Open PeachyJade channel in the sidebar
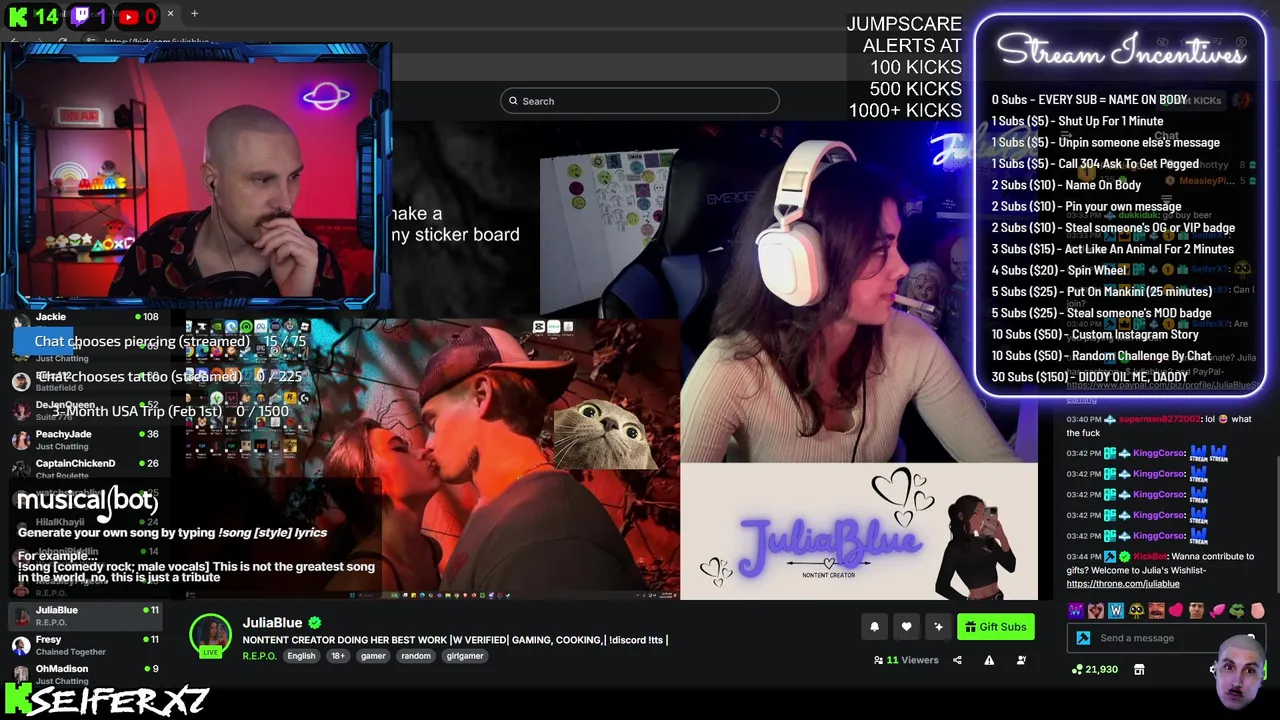Screen dimensions: 1280x720 85,439
